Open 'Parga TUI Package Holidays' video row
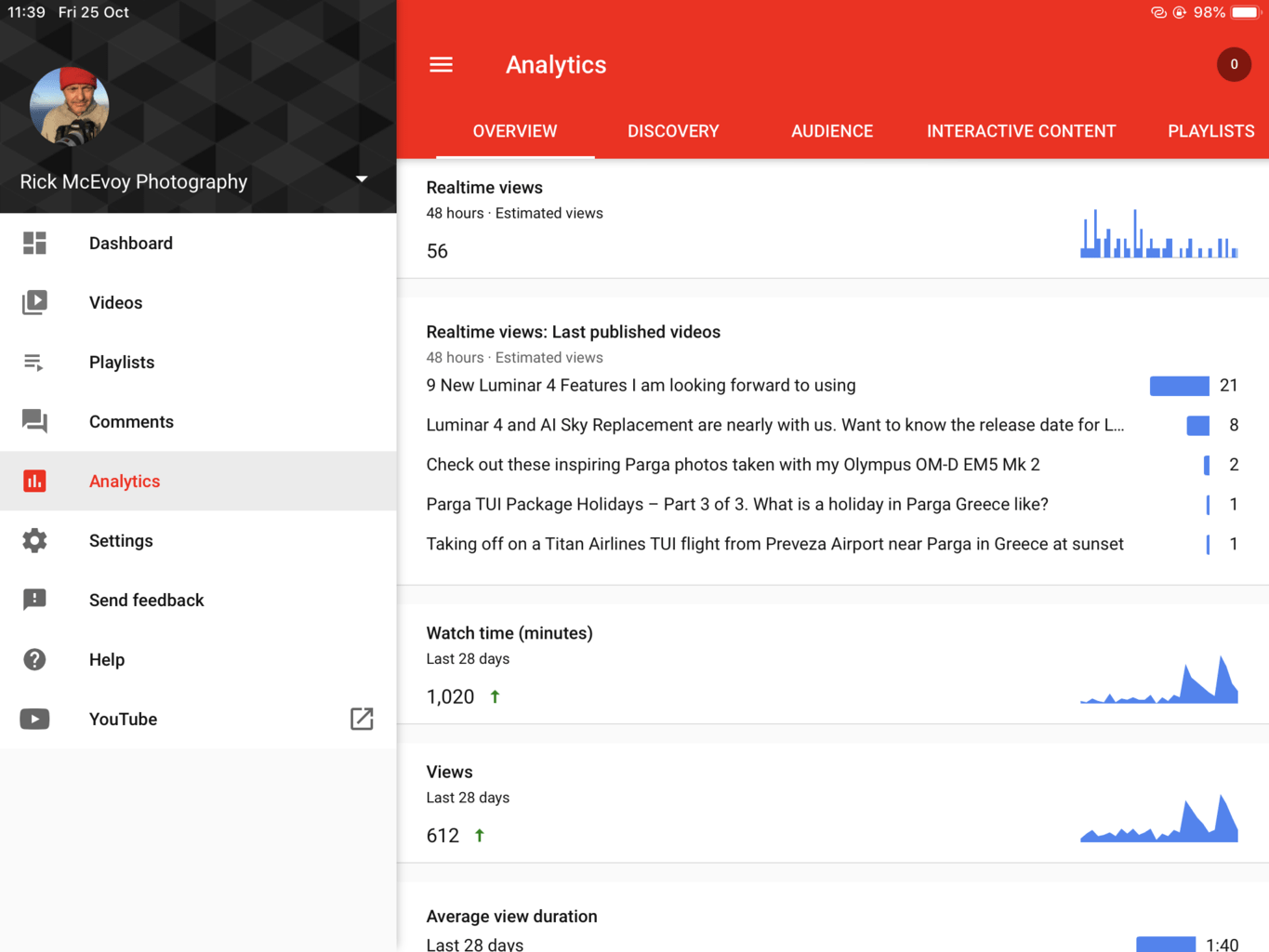The image size is (1269, 952). [x=833, y=504]
